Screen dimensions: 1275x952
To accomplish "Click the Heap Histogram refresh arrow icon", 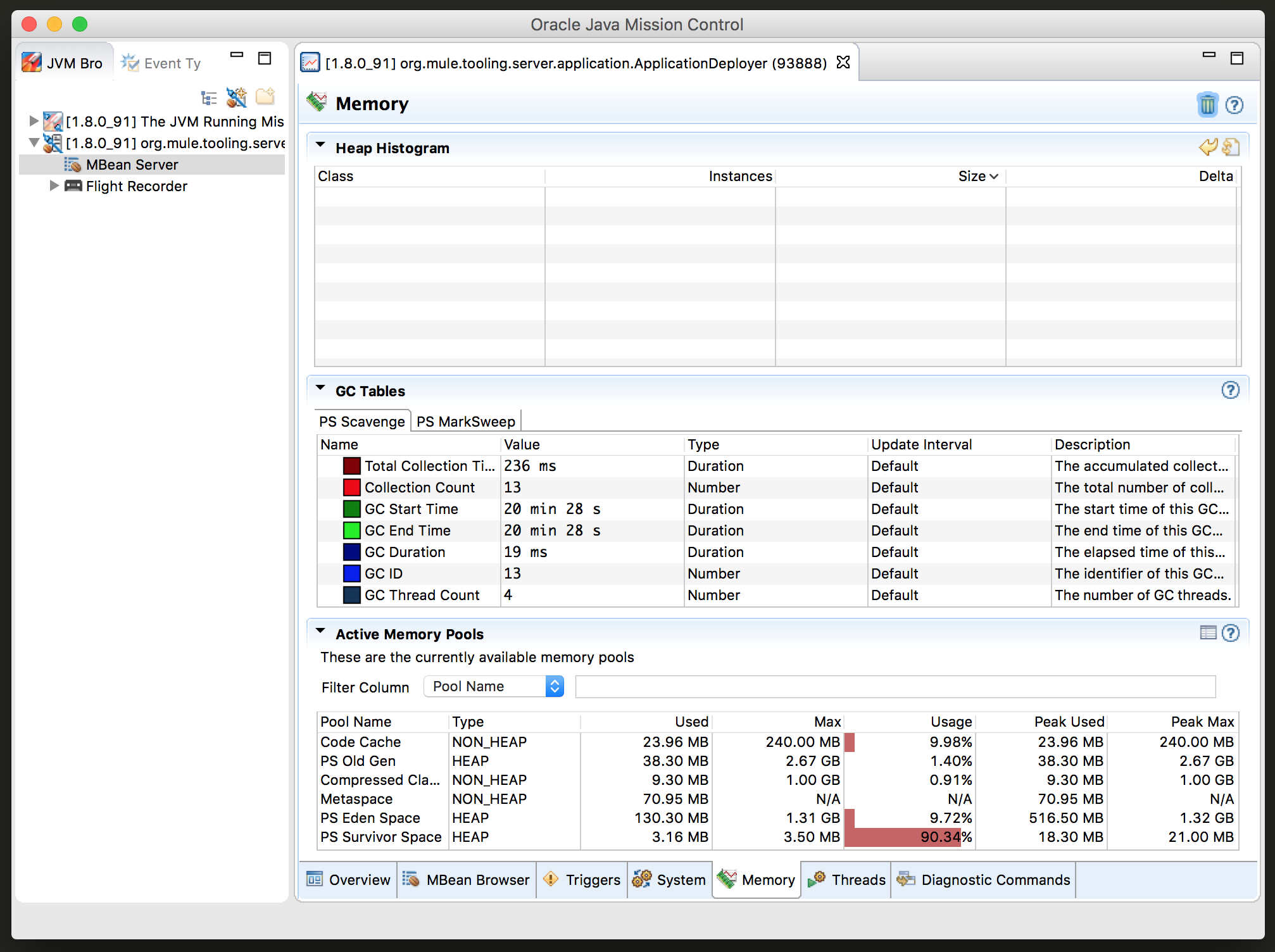I will (1208, 147).
